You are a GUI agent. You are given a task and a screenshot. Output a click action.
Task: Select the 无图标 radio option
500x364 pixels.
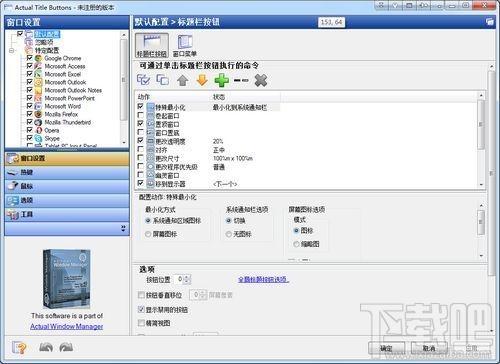229,234
